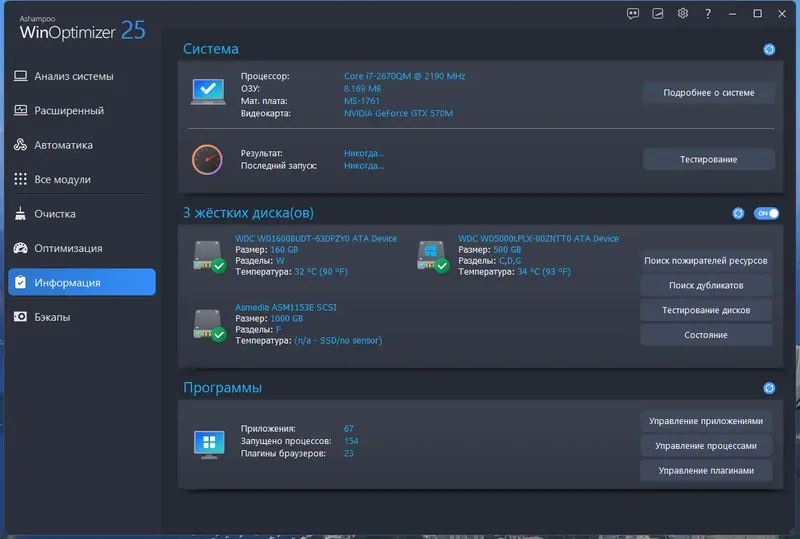Click (n/a - SSD/no sensor) temperature text
Viewport: 800px width, 539px height.
pyautogui.click(x=338, y=340)
